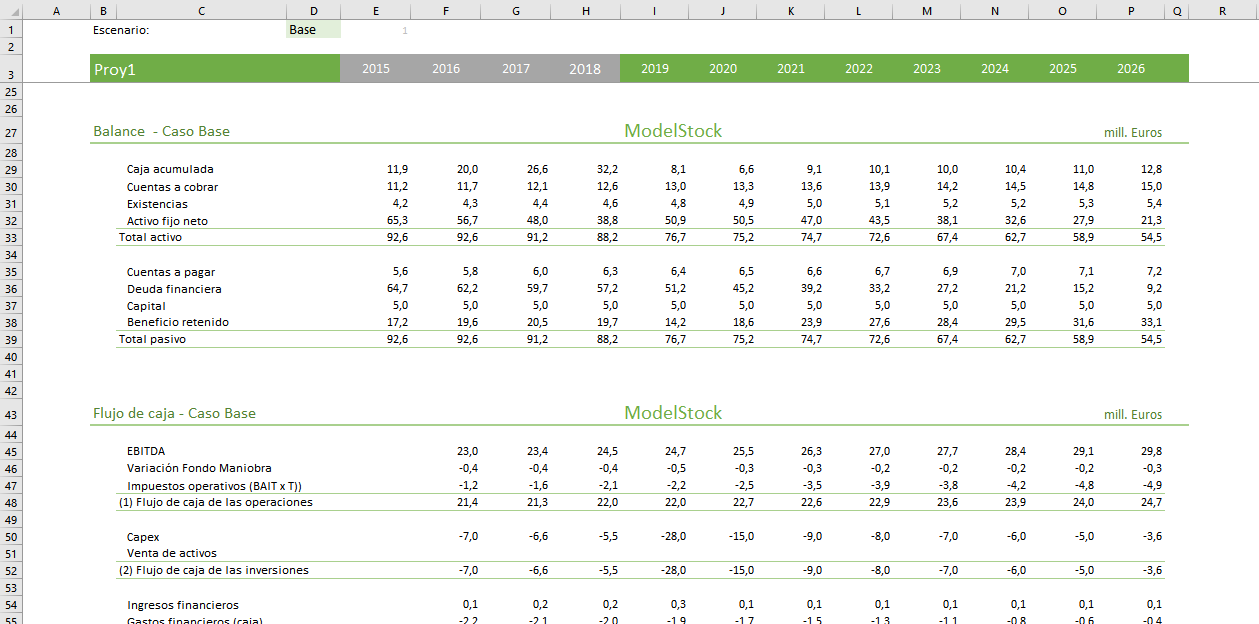
Task: Click the 2018 year header cell
Action: coord(585,69)
